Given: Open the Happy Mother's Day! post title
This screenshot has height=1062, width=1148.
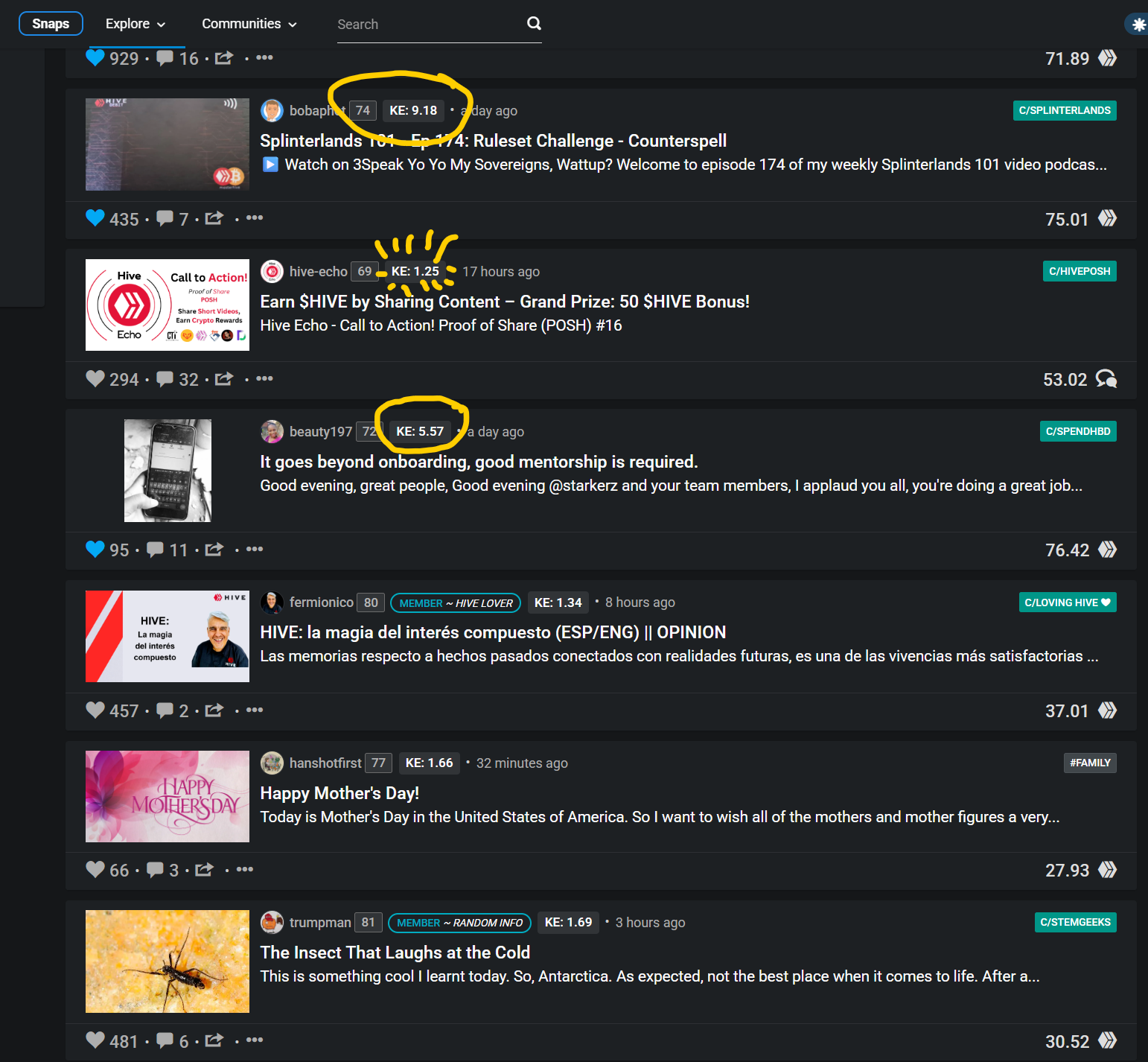Looking at the screenshot, I should pyautogui.click(x=339, y=793).
